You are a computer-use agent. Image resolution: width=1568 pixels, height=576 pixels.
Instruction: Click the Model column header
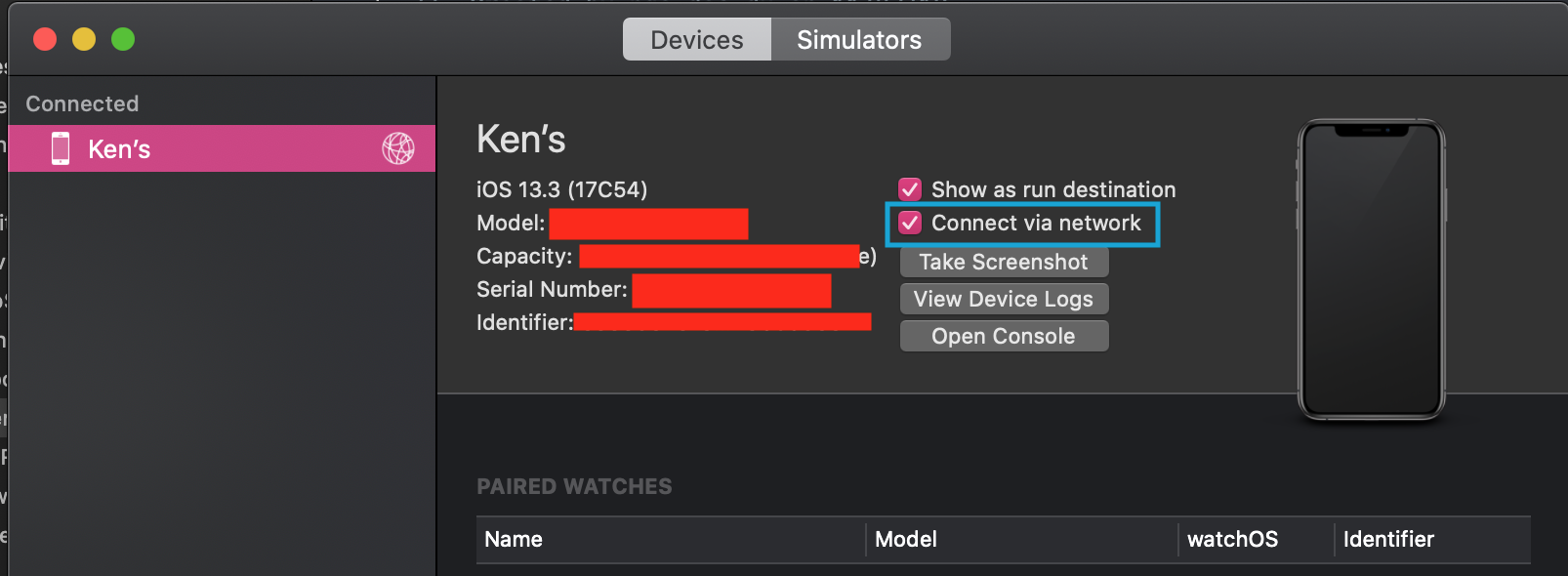point(906,539)
